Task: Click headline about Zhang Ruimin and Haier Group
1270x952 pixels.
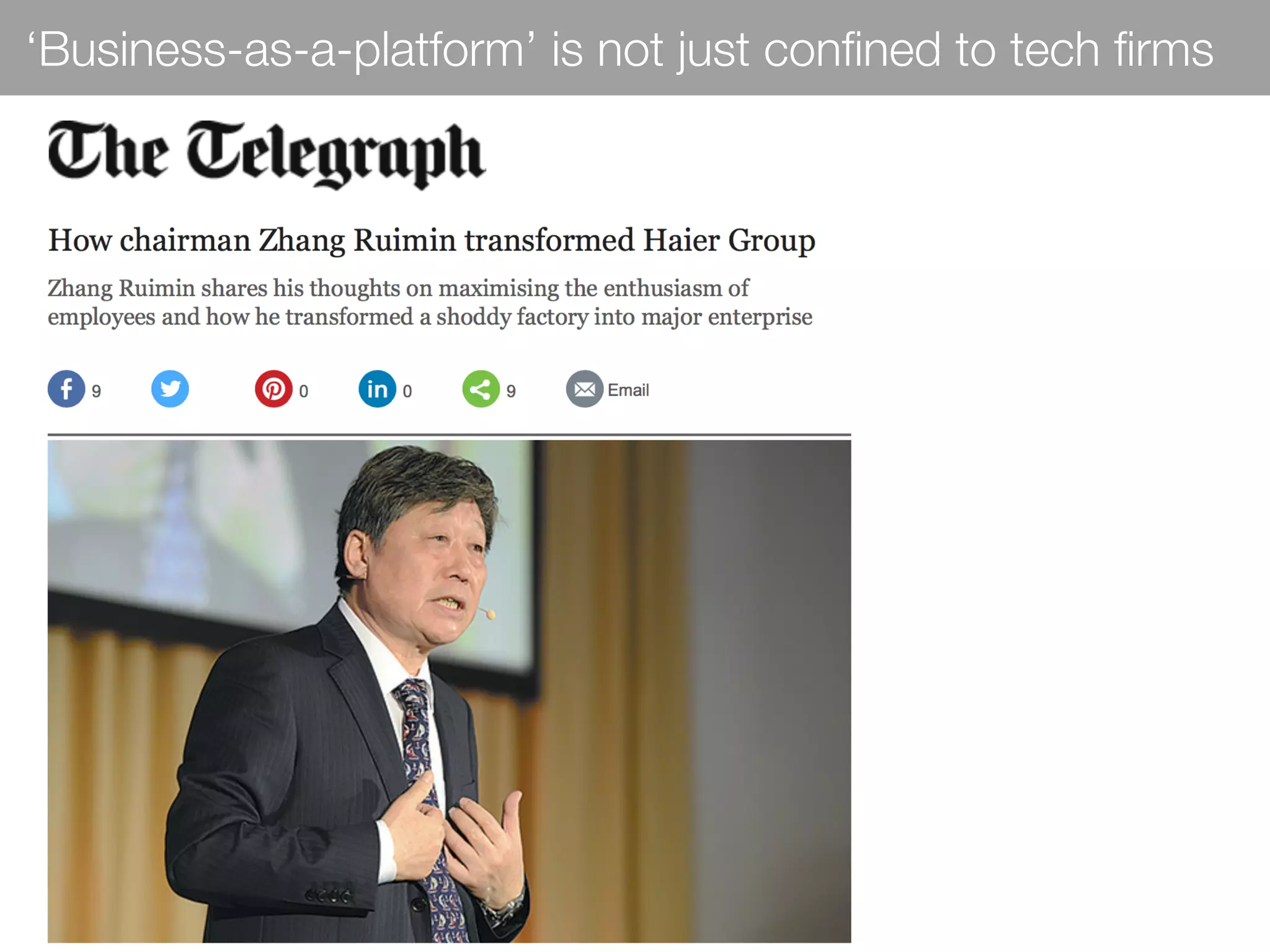Action: pos(432,240)
